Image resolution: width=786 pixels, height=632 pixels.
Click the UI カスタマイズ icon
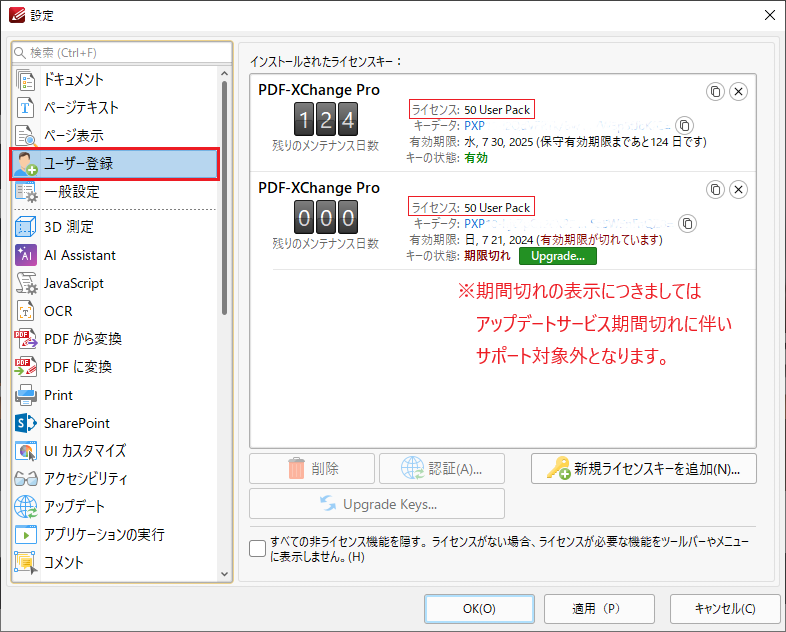point(26,451)
